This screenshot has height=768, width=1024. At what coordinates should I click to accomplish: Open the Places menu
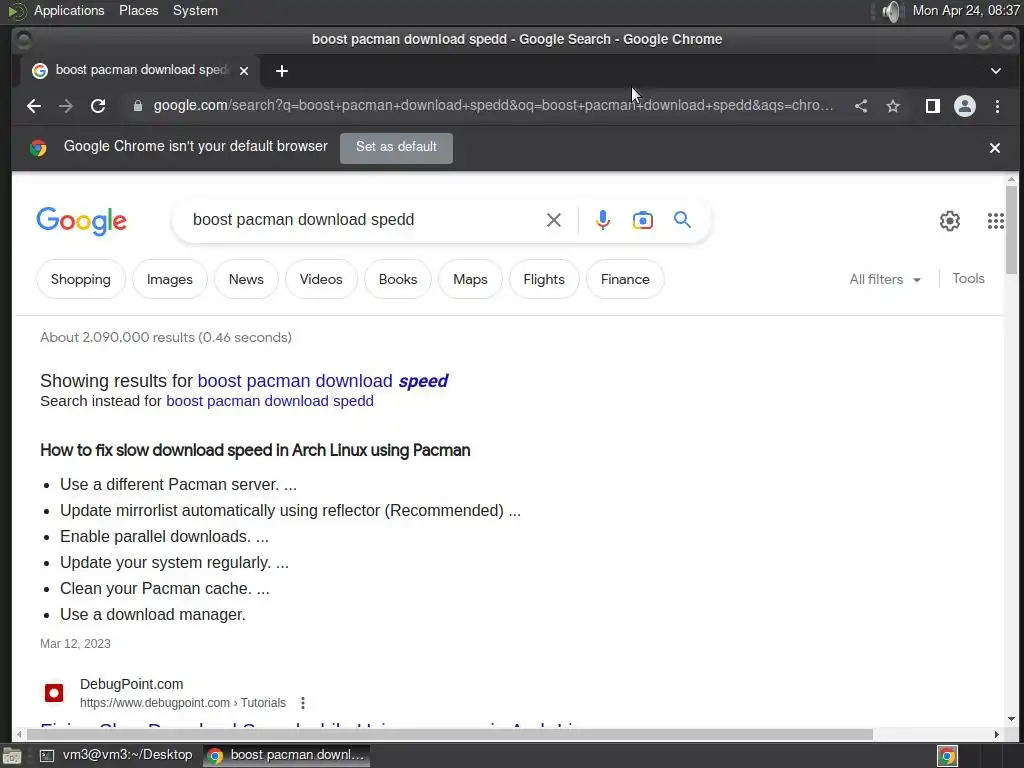138,10
